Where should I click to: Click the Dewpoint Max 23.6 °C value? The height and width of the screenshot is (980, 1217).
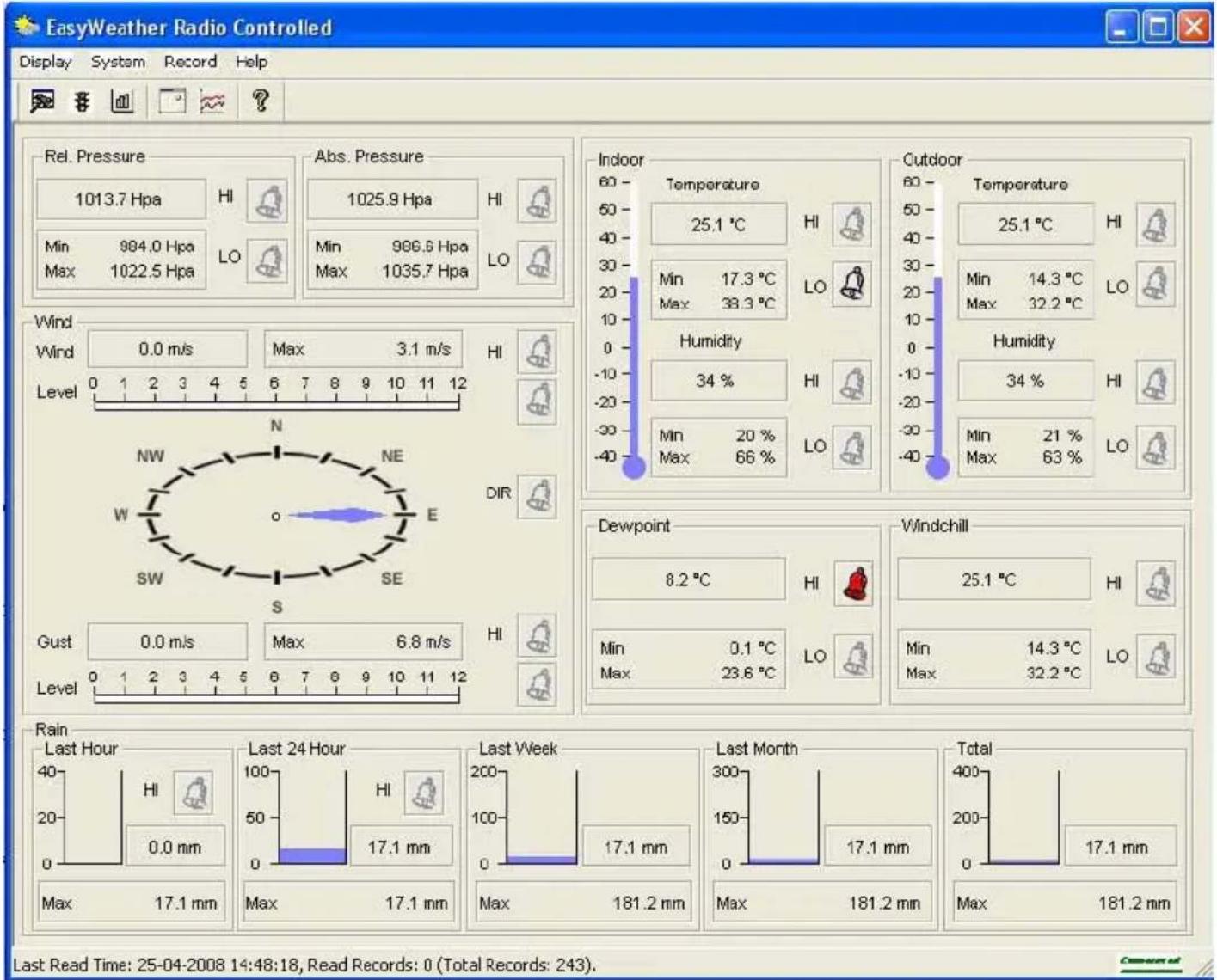[748, 673]
